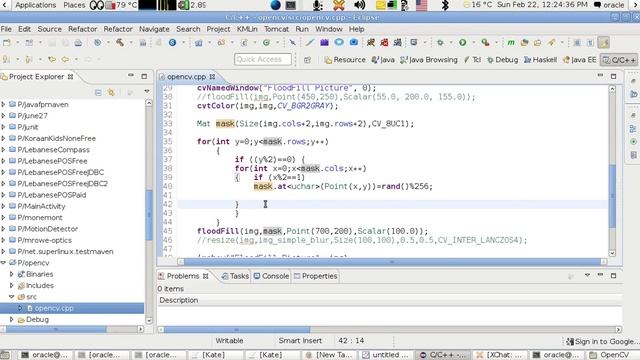Viewport: 640px width, 360px height.
Task: Expand the Debug folder
Action: tap(12, 319)
